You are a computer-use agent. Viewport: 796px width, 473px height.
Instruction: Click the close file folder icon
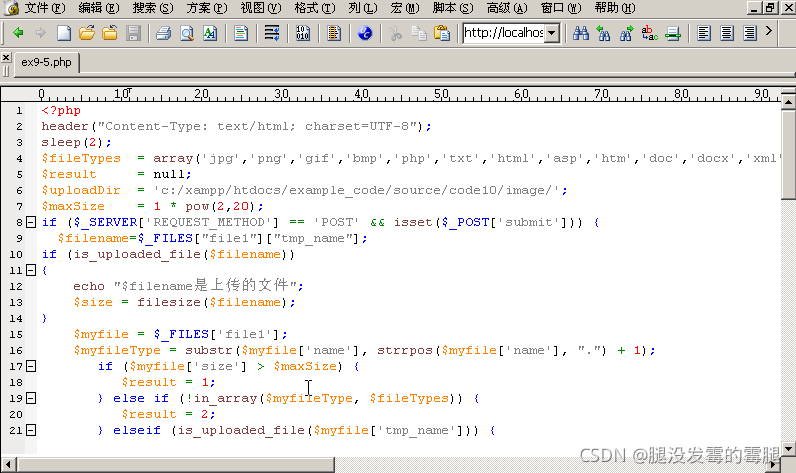tap(110, 33)
